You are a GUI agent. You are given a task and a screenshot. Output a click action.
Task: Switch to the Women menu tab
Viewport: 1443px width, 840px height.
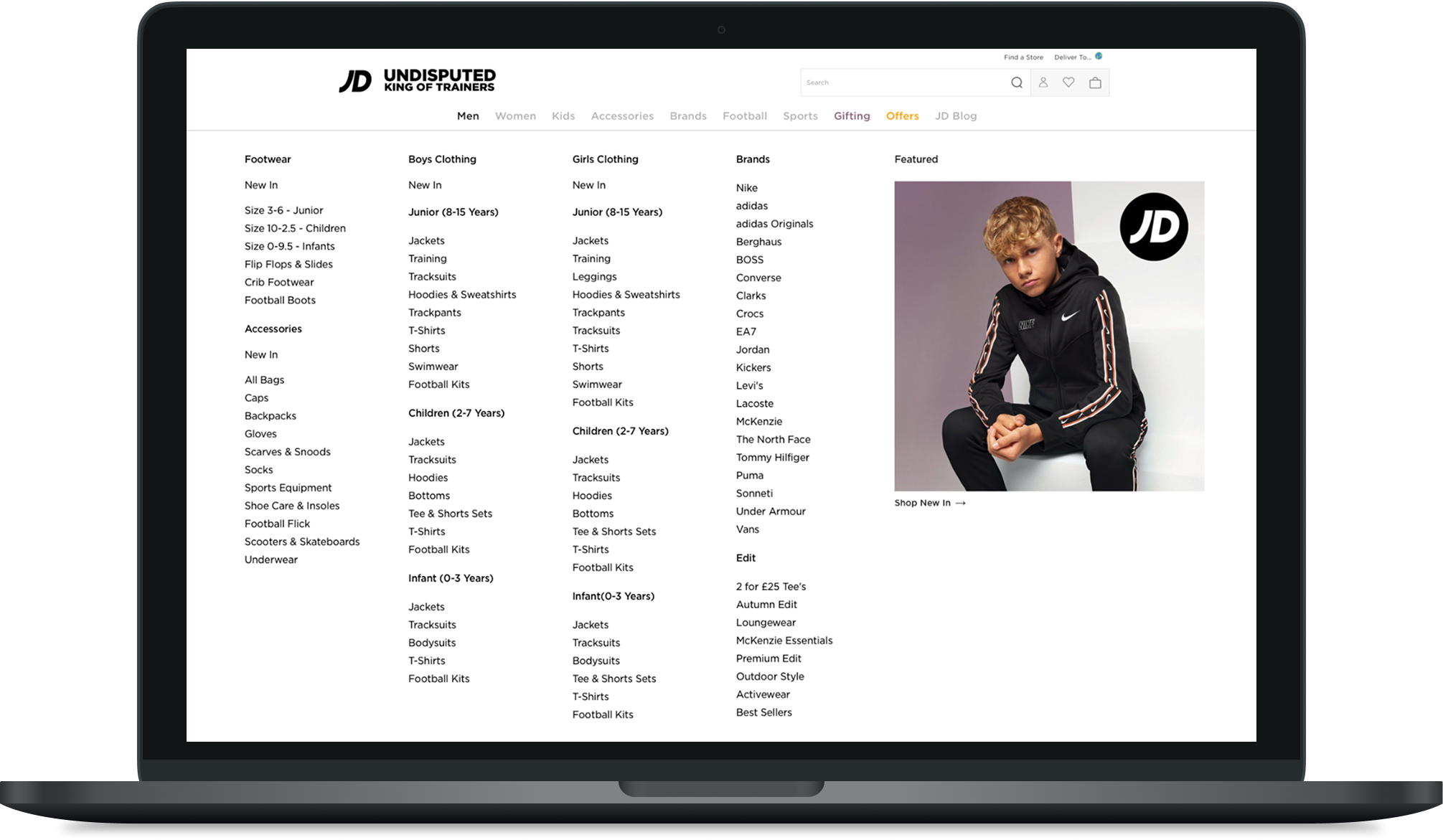pyautogui.click(x=515, y=115)
